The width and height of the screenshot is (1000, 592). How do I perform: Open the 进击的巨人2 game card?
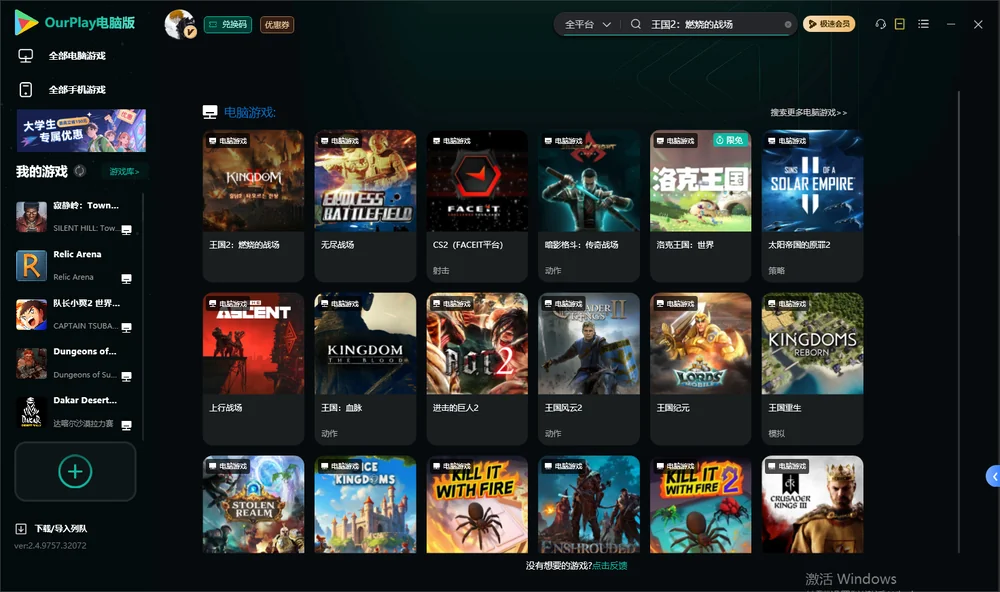[x=477, y=368]
